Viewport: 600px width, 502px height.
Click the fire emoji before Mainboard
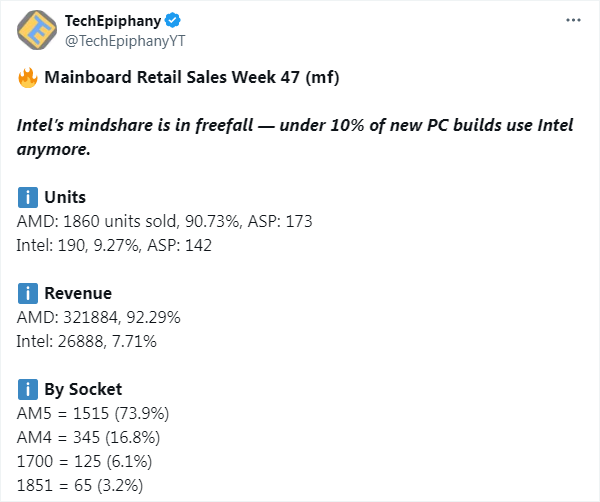pos(28,77)
